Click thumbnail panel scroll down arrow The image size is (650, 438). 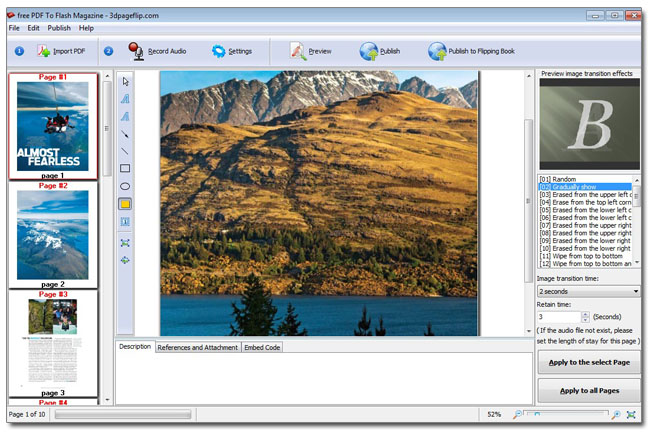tap(107, 400)
